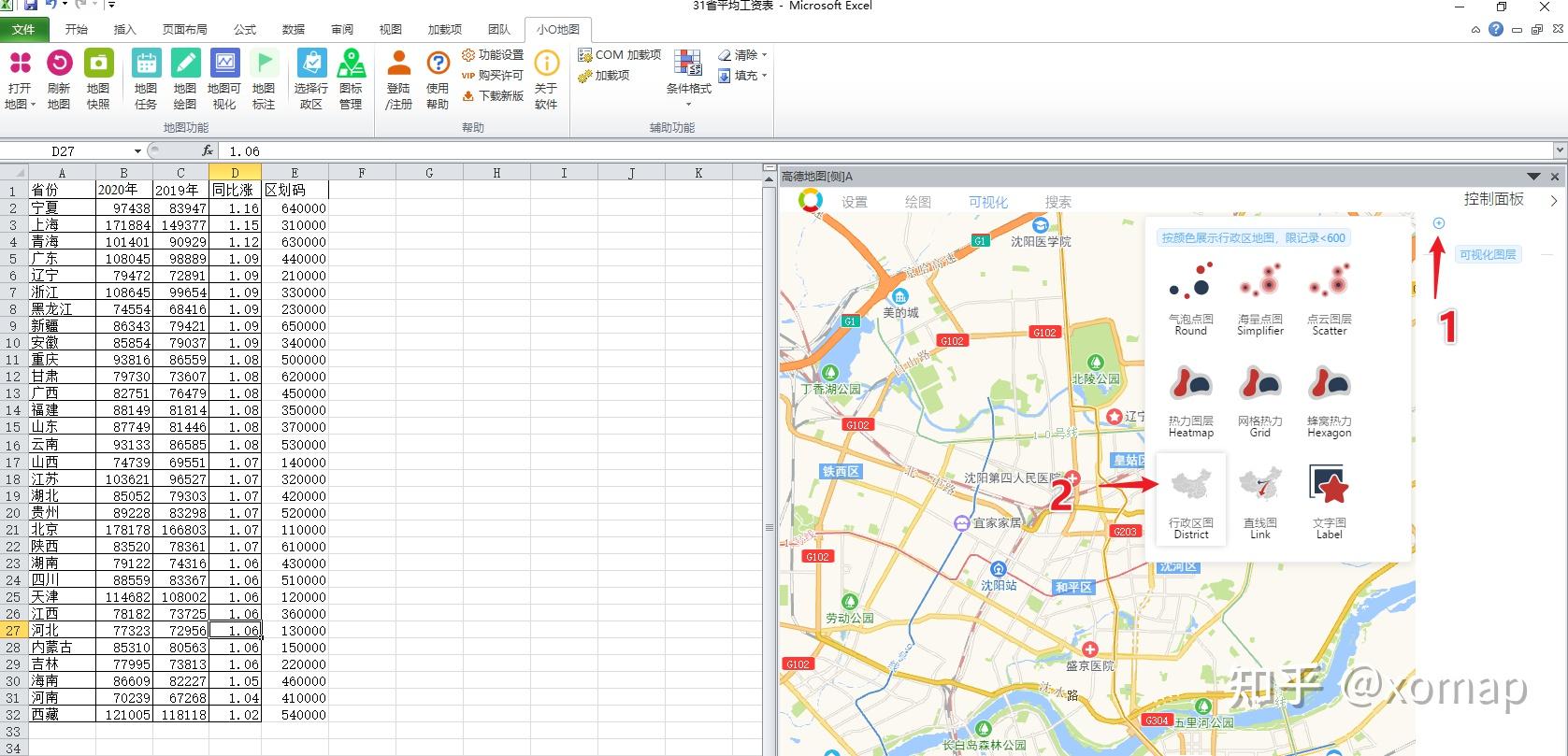Viewport: 1568px width, 756px height.
Task: Select row 27 header
Action: click(x=13, y=631)
